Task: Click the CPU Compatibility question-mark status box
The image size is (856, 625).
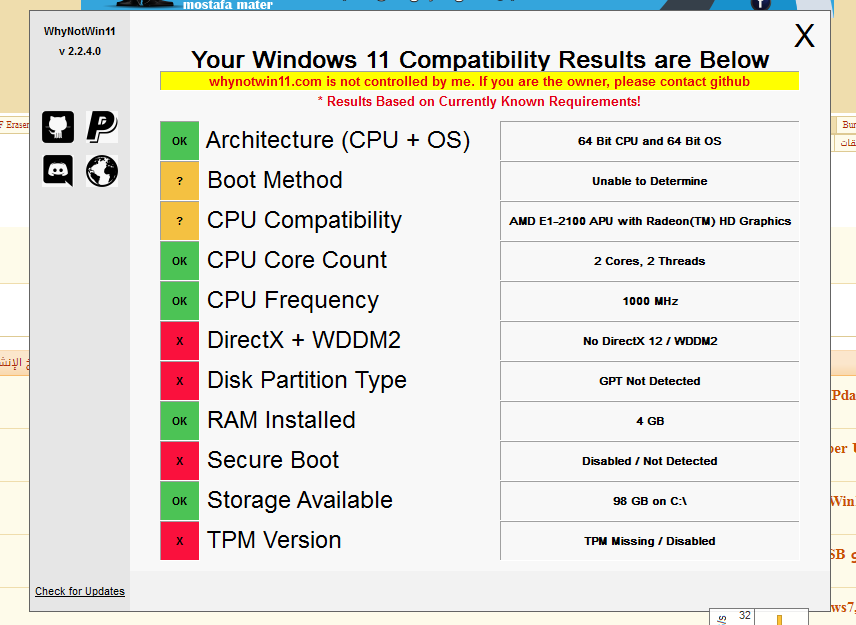Action: point(180,221)
